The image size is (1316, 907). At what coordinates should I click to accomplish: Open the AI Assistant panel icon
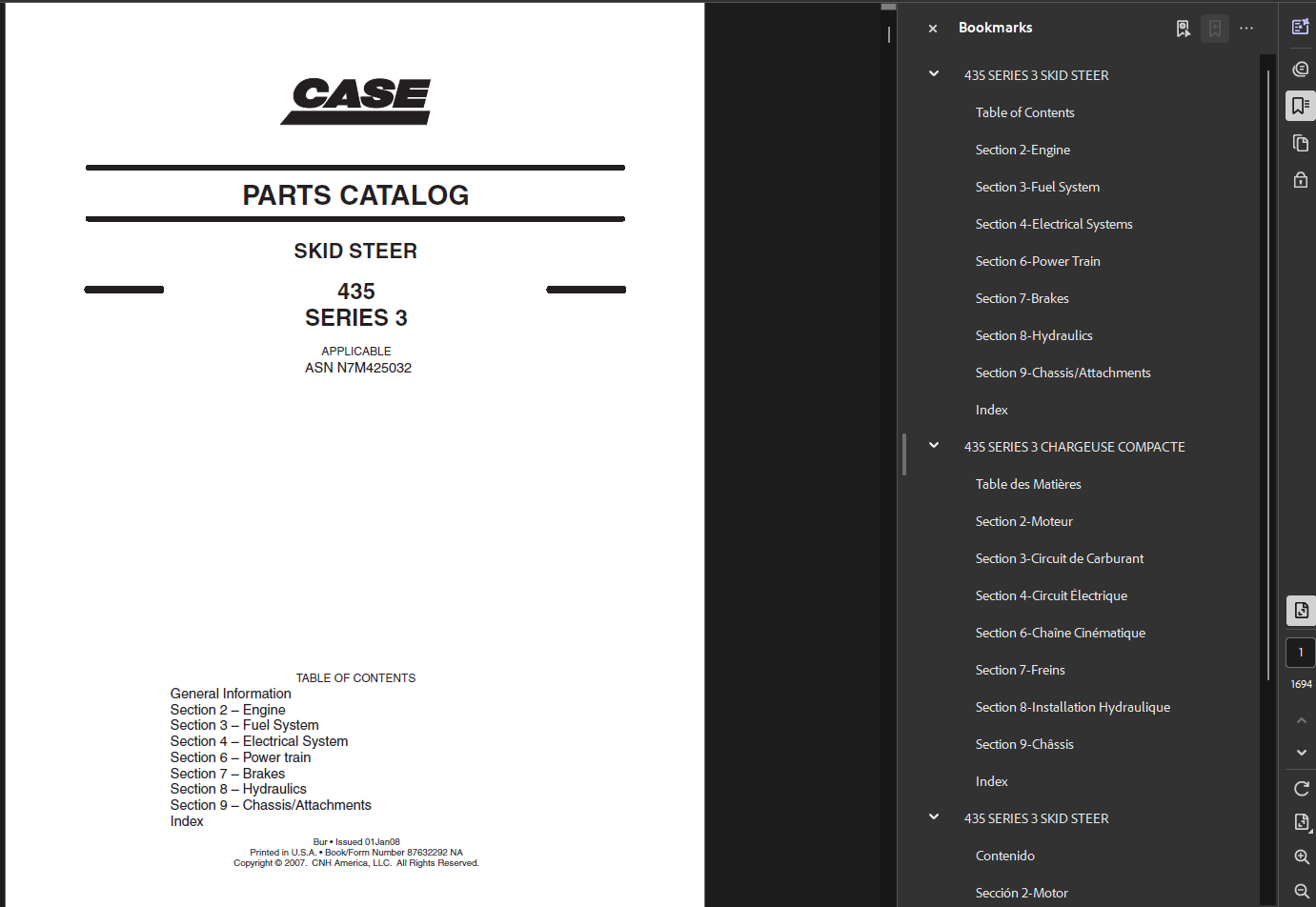[x=1300, y=27]
